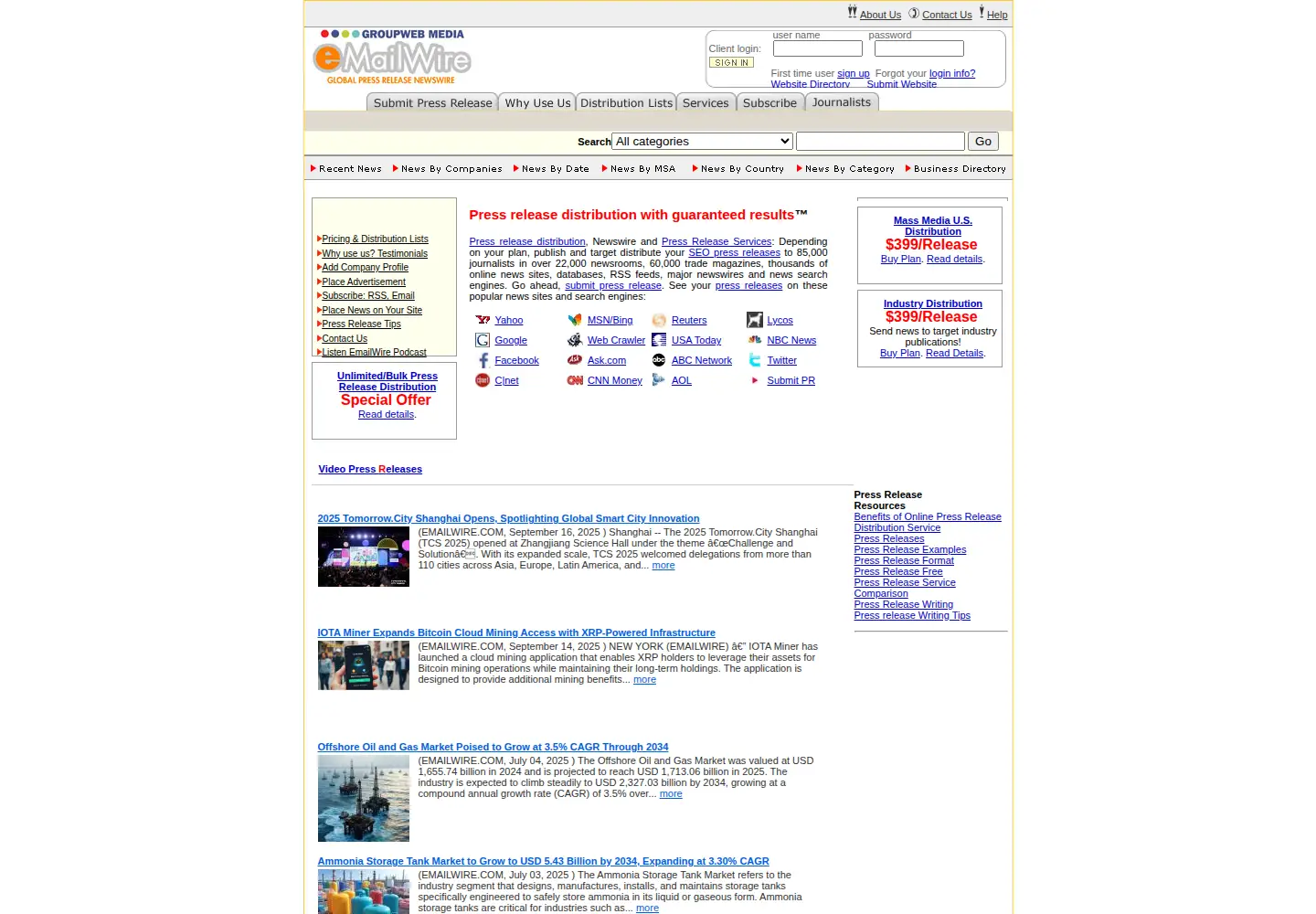The height and width of the screenshot is (914, 1316).
Task: Click the AOL icon
Action: 659,380
